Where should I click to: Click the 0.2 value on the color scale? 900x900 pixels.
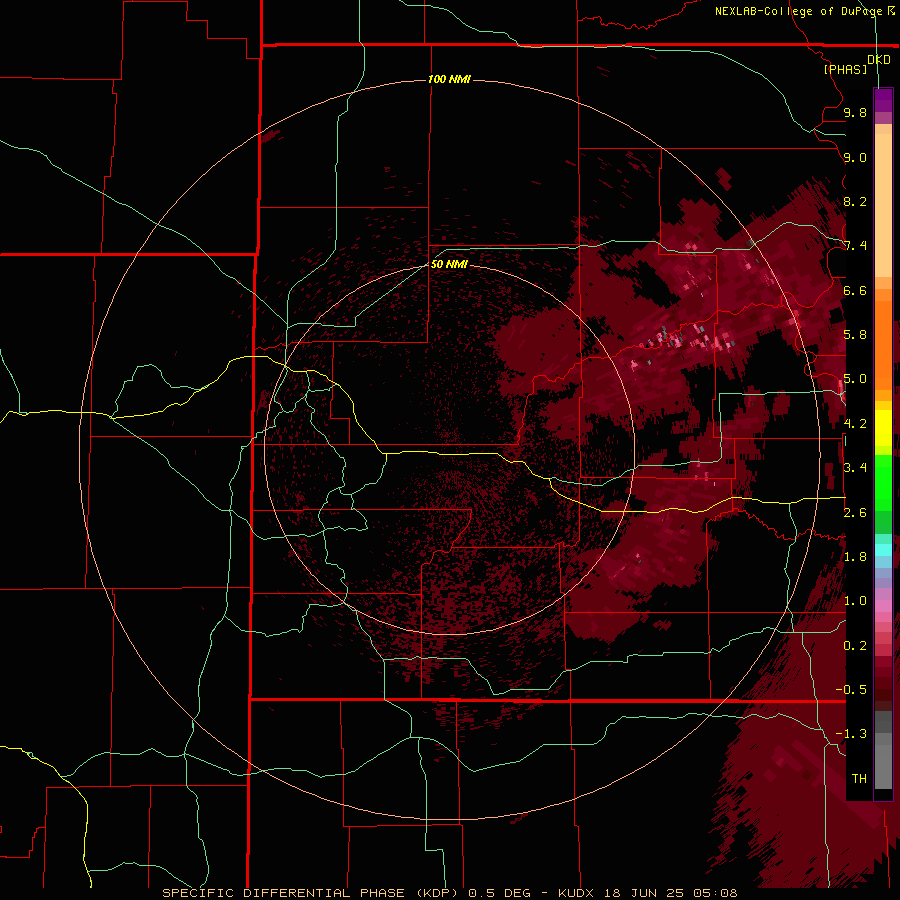coord(855,646)
